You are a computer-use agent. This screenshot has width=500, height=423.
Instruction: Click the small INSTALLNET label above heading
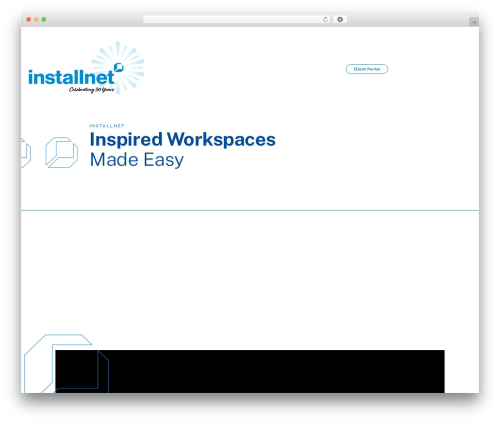point(107,126)
